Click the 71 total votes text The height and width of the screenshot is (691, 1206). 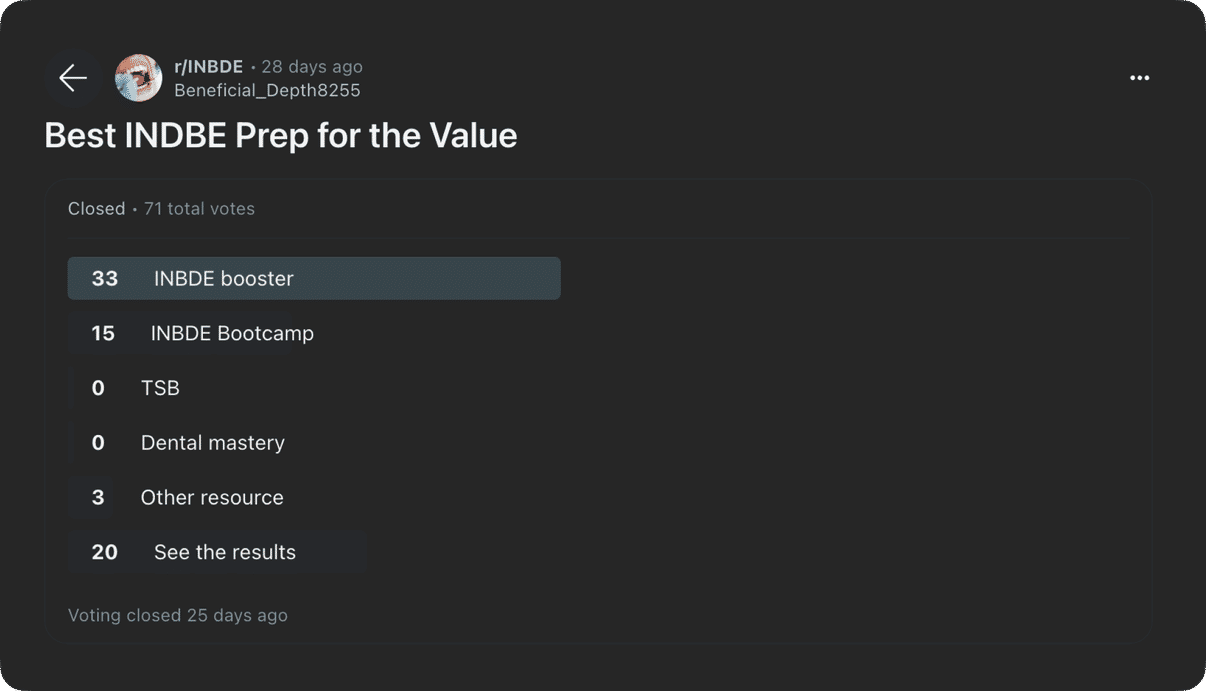pyautogui.click(x=199, y=209)
